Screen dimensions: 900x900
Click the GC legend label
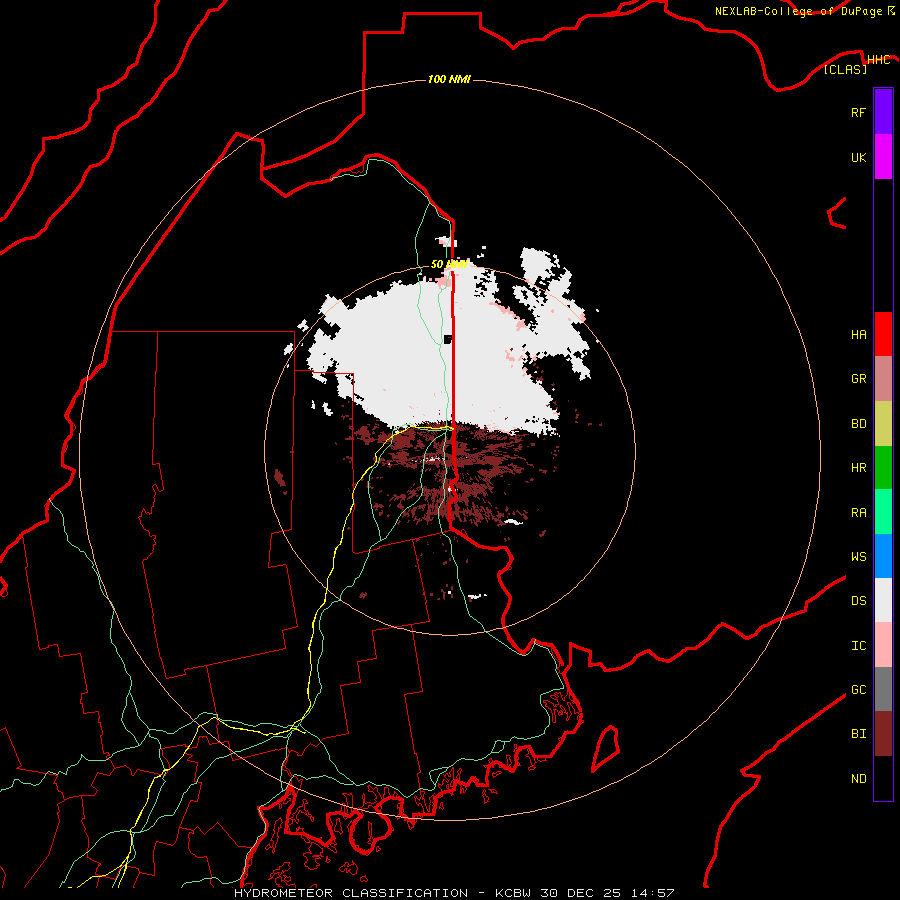tap(858, 690)
